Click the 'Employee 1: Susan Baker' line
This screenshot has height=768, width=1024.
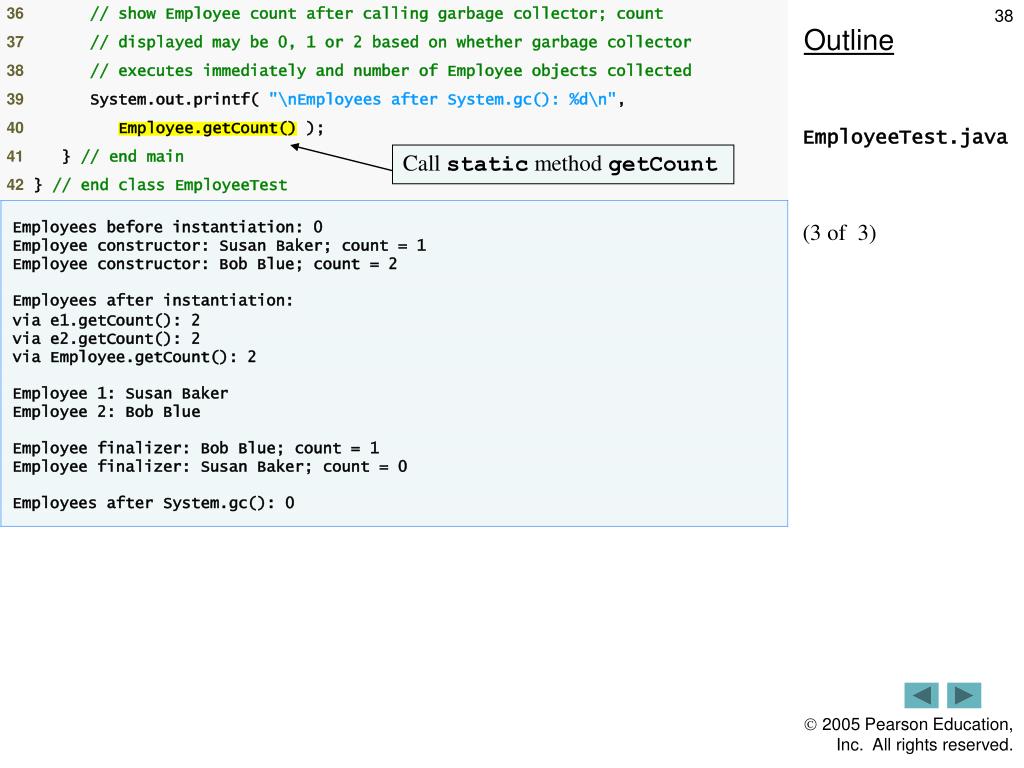[120, 393]
